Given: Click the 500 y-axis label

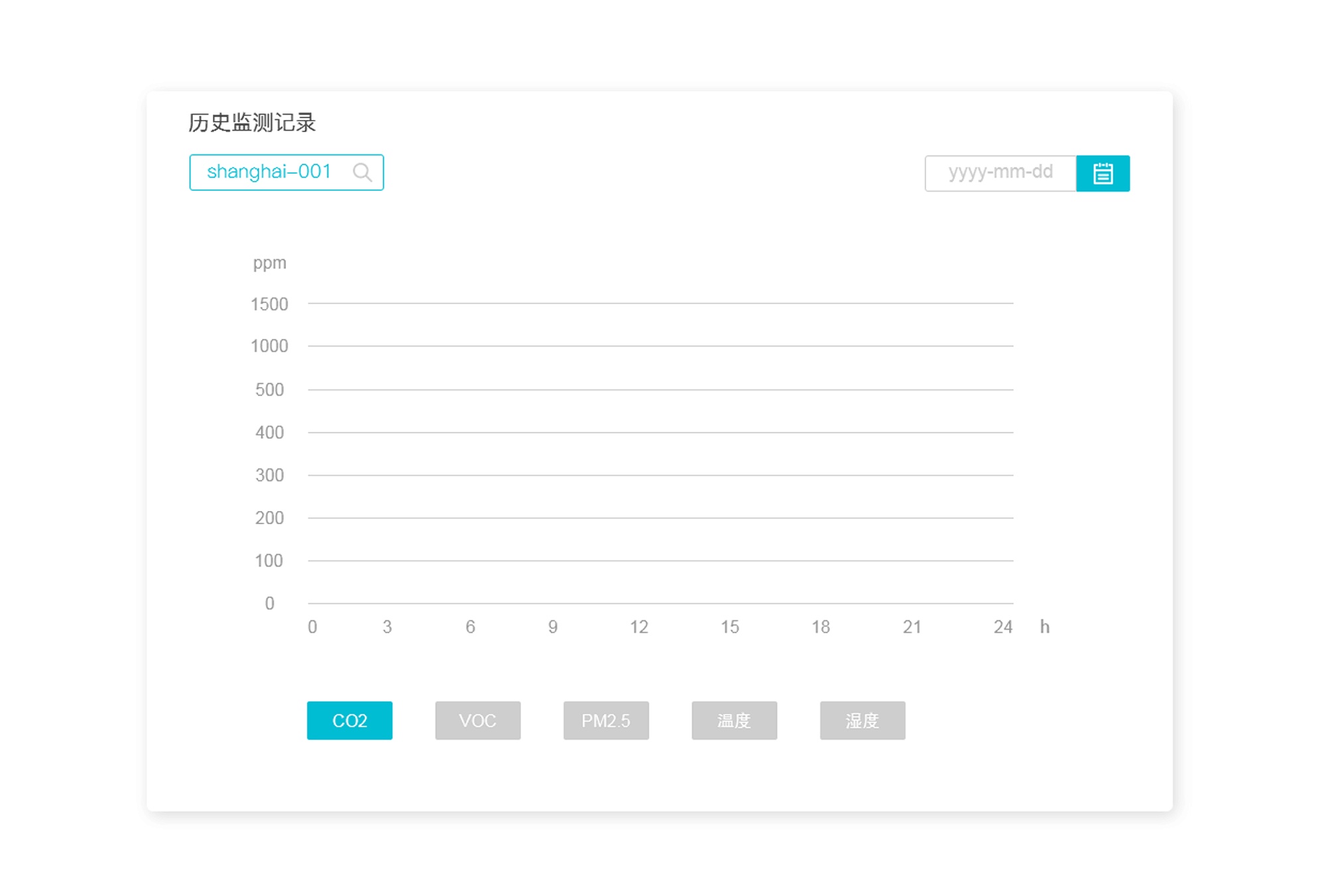Looking at the screenshot, I should pos(269,390).
